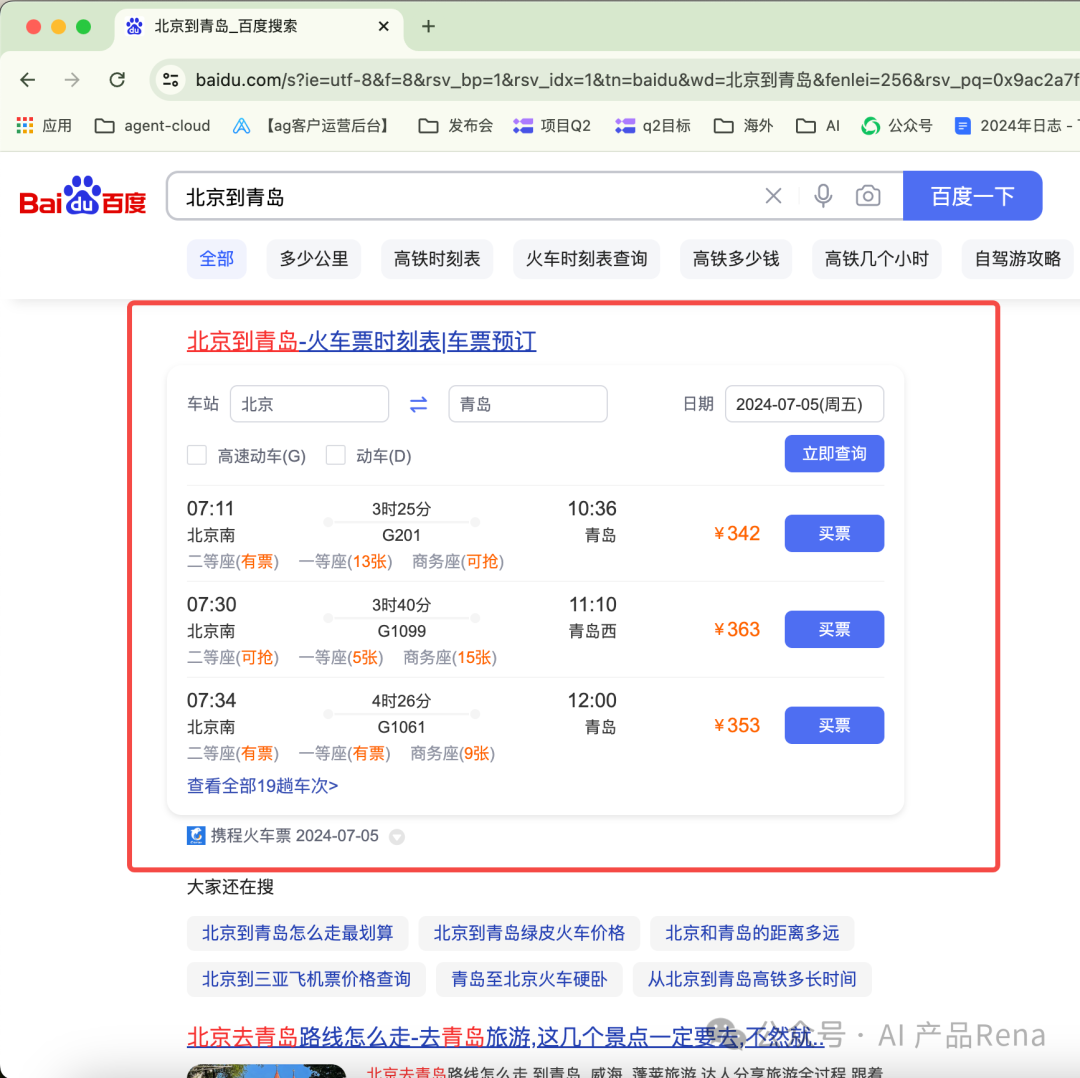1080x1078 pixels.
Task: Enable the 高速动车(G) checkbox
Action: (197, 454)
